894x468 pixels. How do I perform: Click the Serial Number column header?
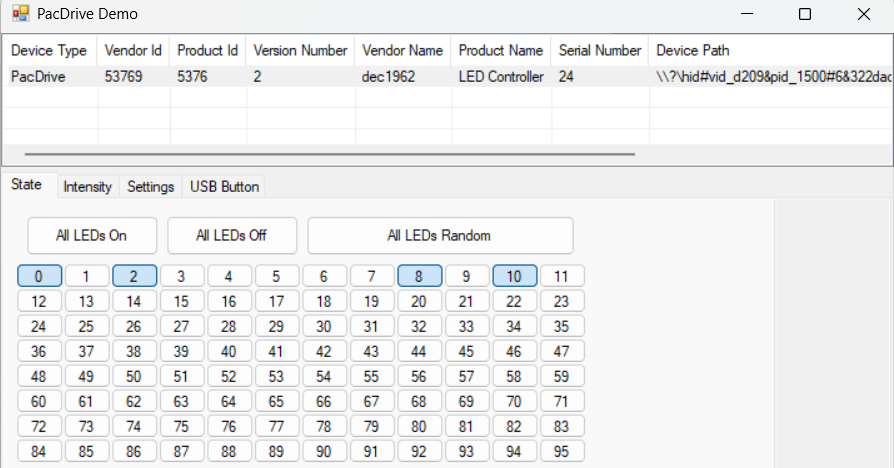tap(600, 50)
